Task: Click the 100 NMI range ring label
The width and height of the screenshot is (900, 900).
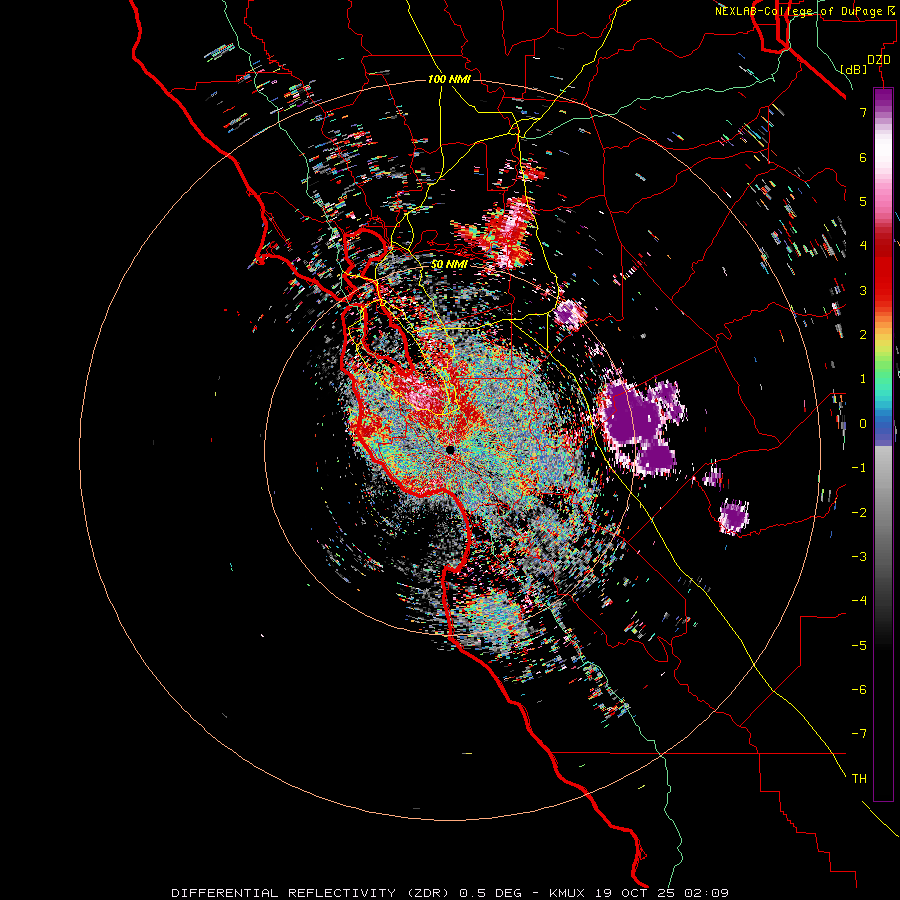Action: tap(449, 79)
